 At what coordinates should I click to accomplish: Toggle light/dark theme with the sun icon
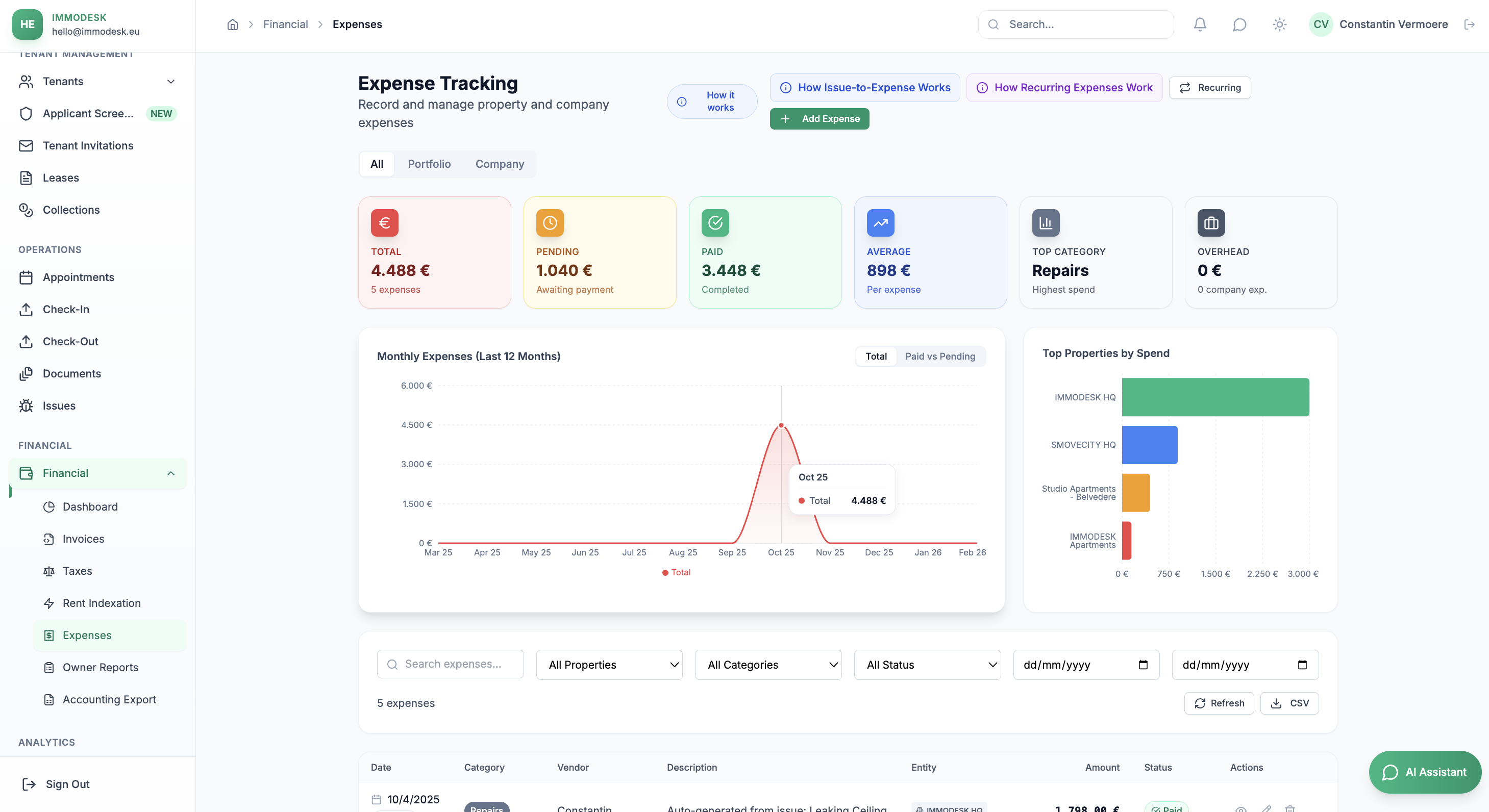pyautogui.click(x=1279, y=24)
